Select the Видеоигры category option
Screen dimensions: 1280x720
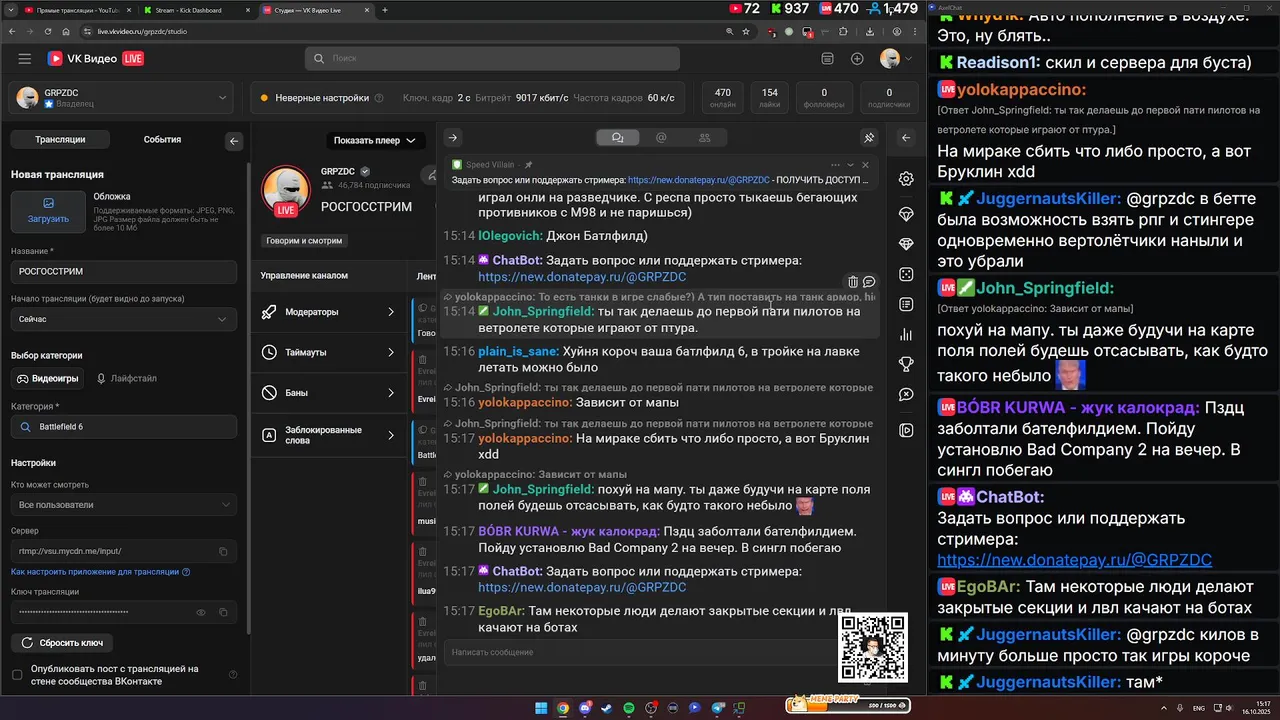[x=48, y=379]
